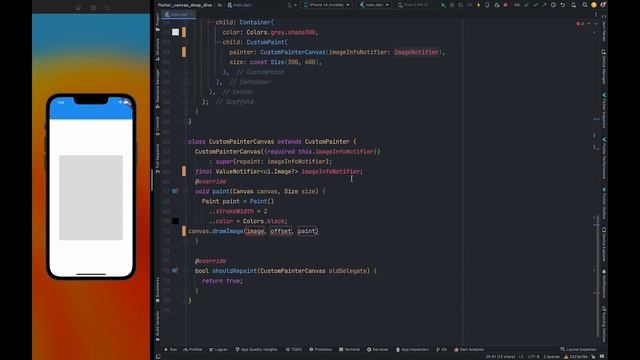The image size is (640, 360).
Task: Open the Pixel 6 API 33 device dropdown
Action: pos(414,5)
